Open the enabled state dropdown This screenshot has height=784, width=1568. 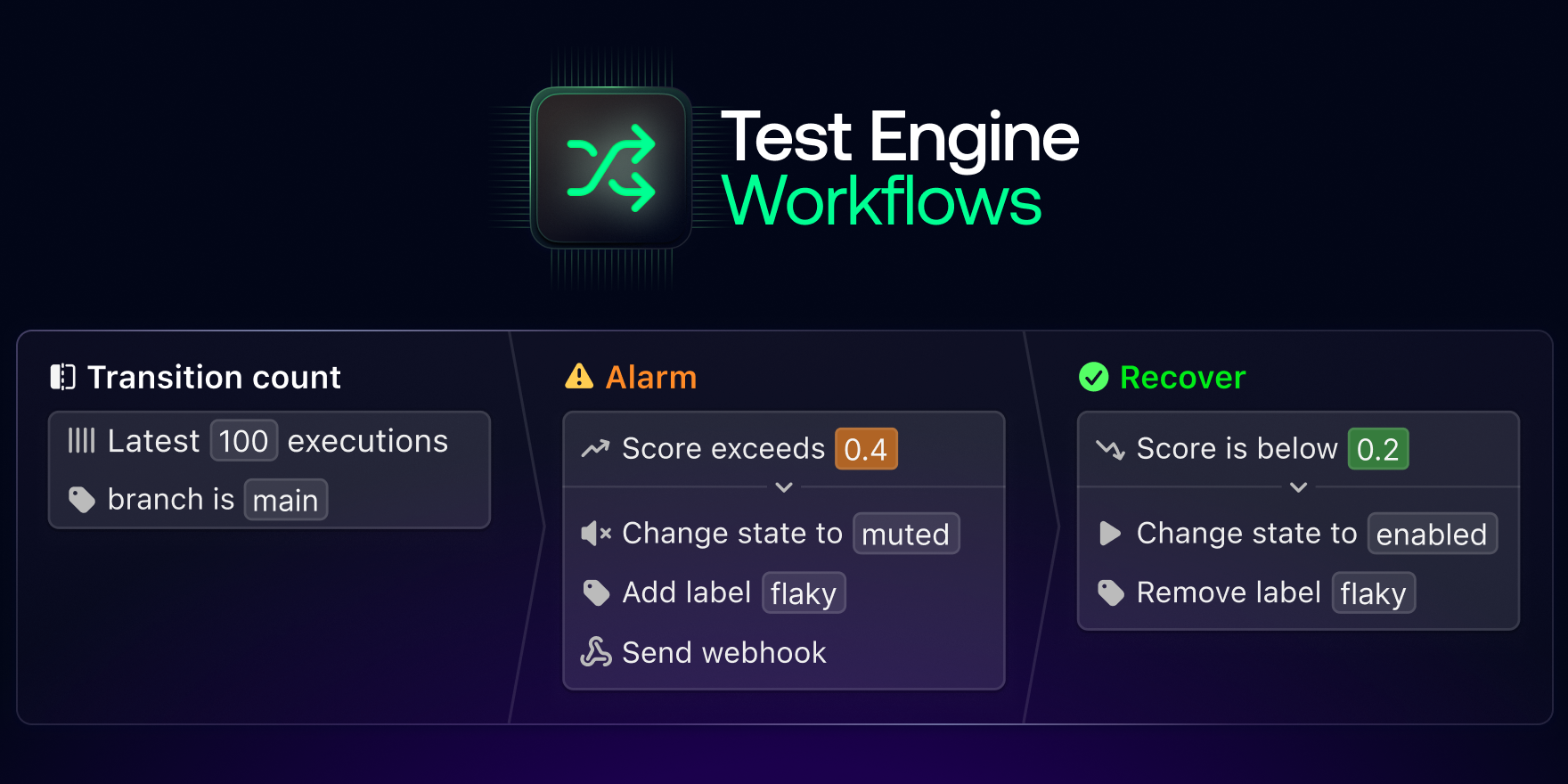[x=1432, y=534]
